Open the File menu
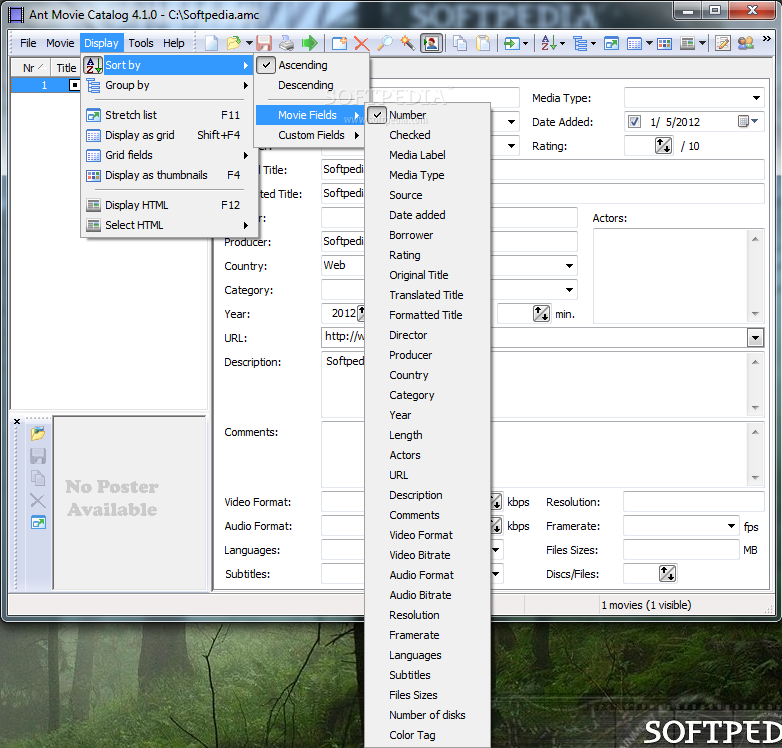Viewport: 782px width, 748px height. tap(28, 43)
